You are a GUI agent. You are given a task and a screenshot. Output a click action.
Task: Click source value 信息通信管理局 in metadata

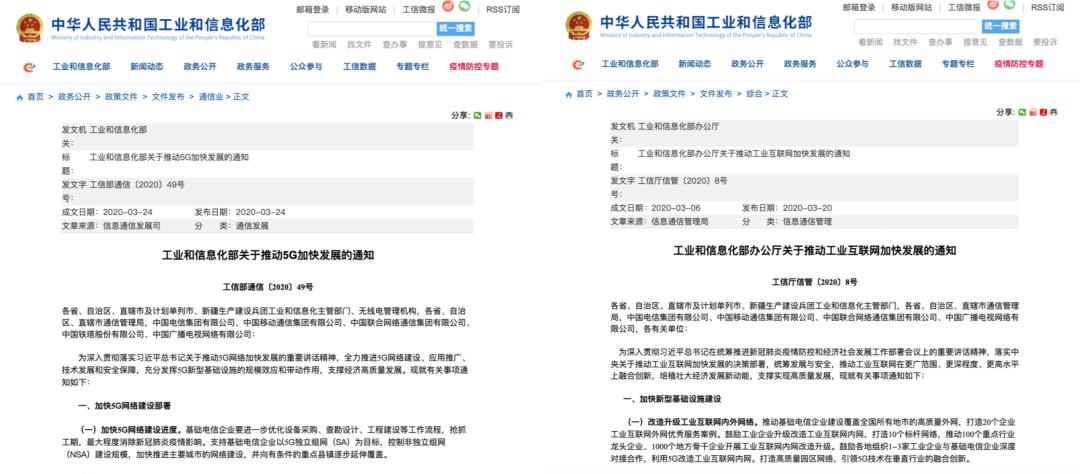(x=679, y=222)
